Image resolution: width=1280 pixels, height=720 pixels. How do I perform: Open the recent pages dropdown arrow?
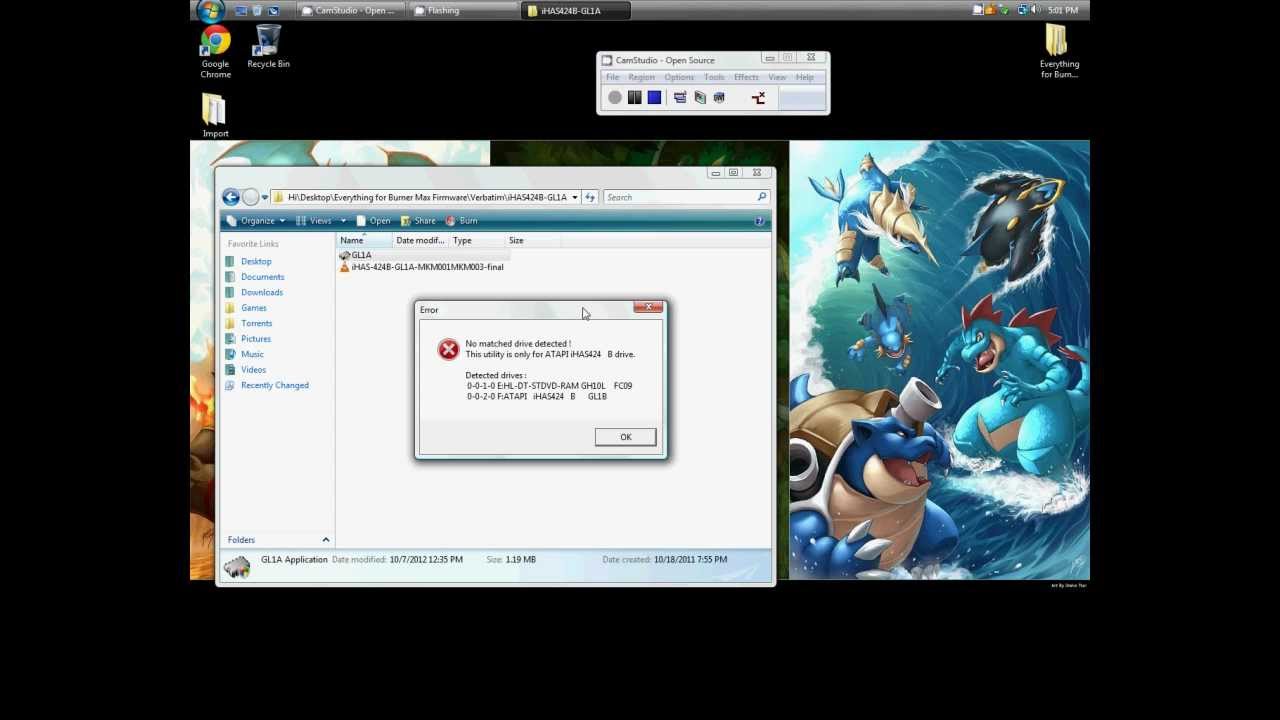point(265,197)
